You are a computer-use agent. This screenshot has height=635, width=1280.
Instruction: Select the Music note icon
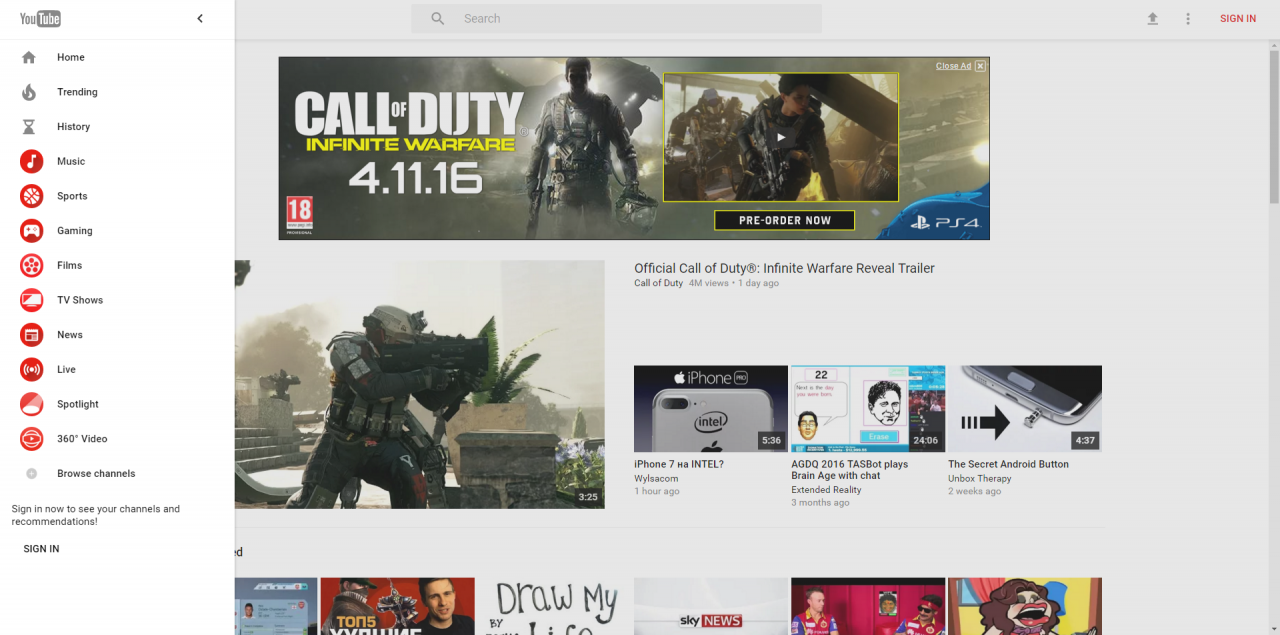[32, 161]
